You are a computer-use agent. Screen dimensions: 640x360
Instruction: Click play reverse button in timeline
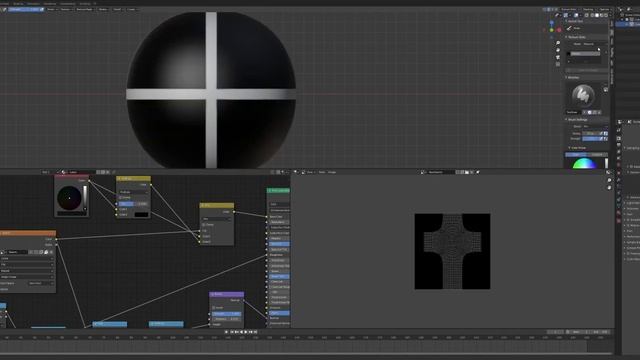(241, 332)
